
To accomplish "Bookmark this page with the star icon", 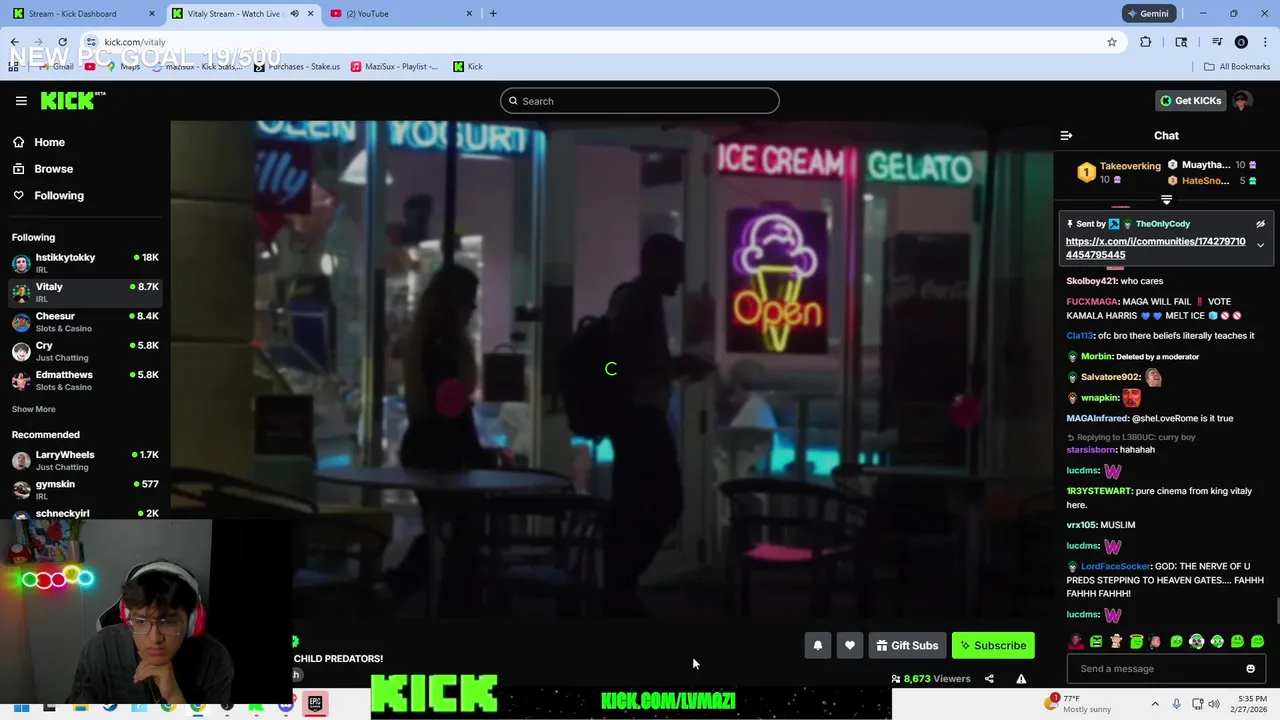I will (1111, 42).
